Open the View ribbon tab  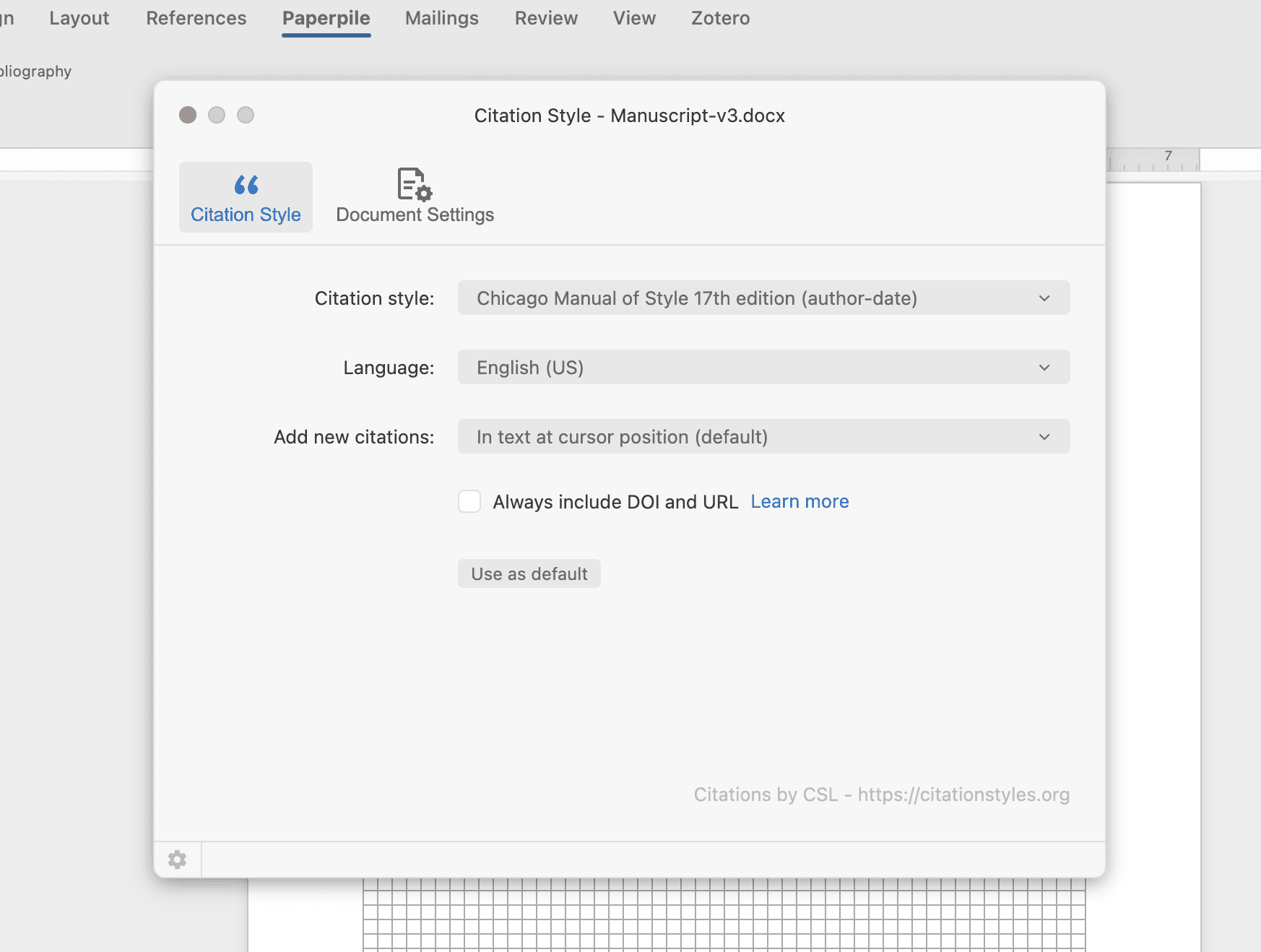point(634,18)
